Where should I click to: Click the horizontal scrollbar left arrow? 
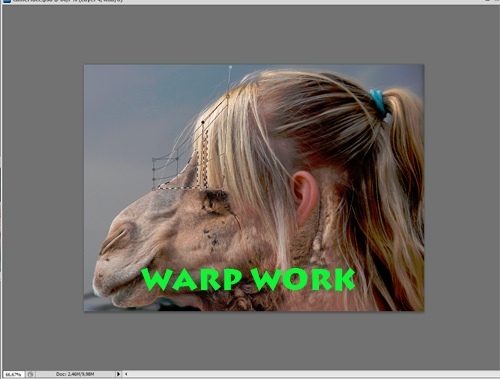[126, 374]
